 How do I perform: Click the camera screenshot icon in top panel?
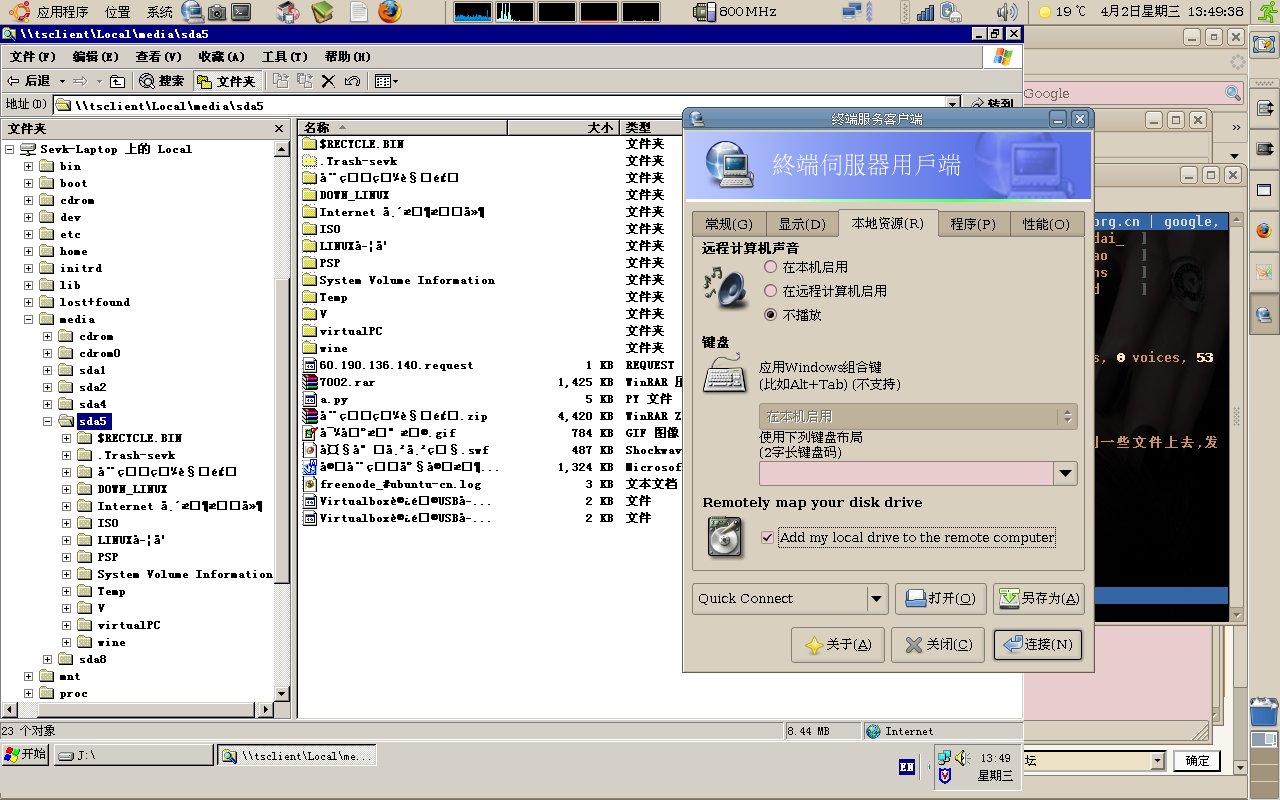(x=216, y=12)
